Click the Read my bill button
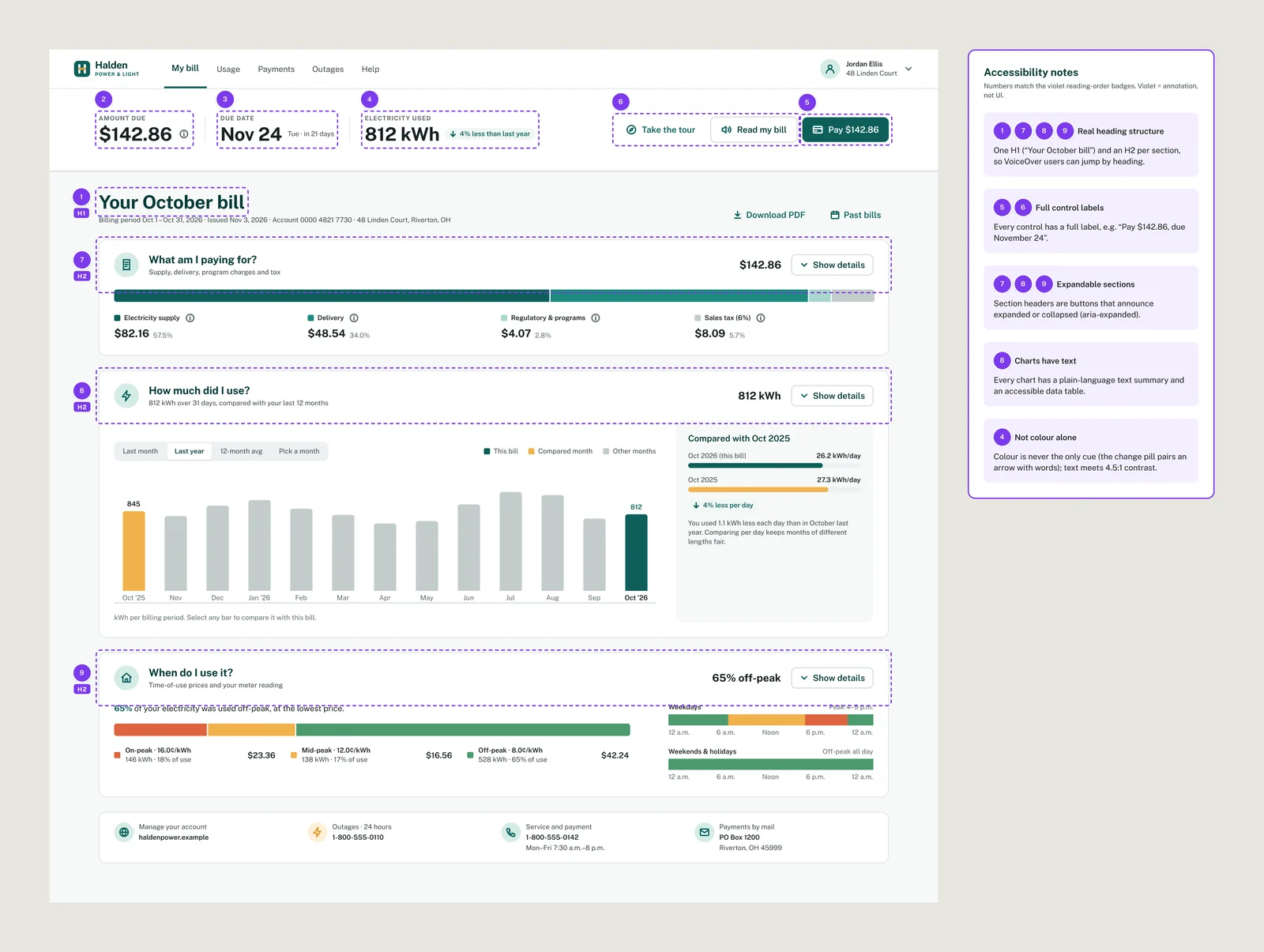The height and width of the screenshot is (952, 1264). [x=754, y=130]
